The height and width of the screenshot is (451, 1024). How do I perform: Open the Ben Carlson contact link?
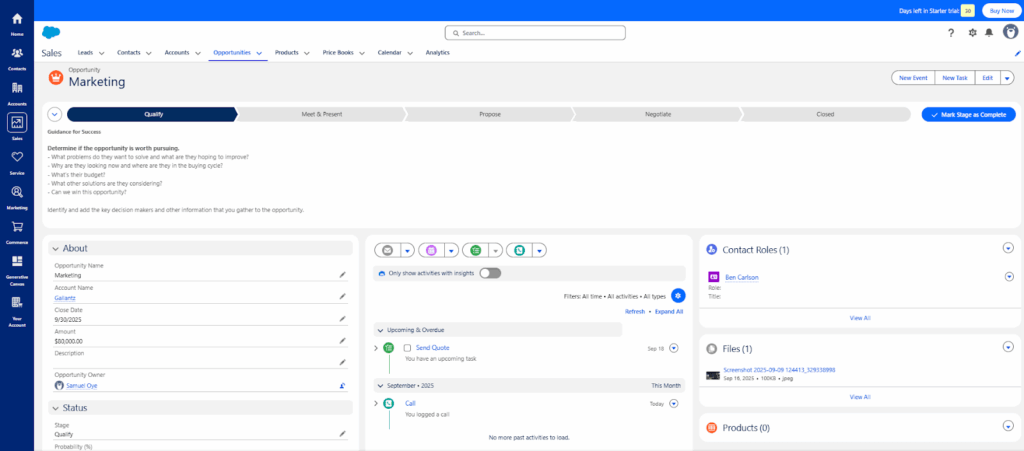pos(742,277)
